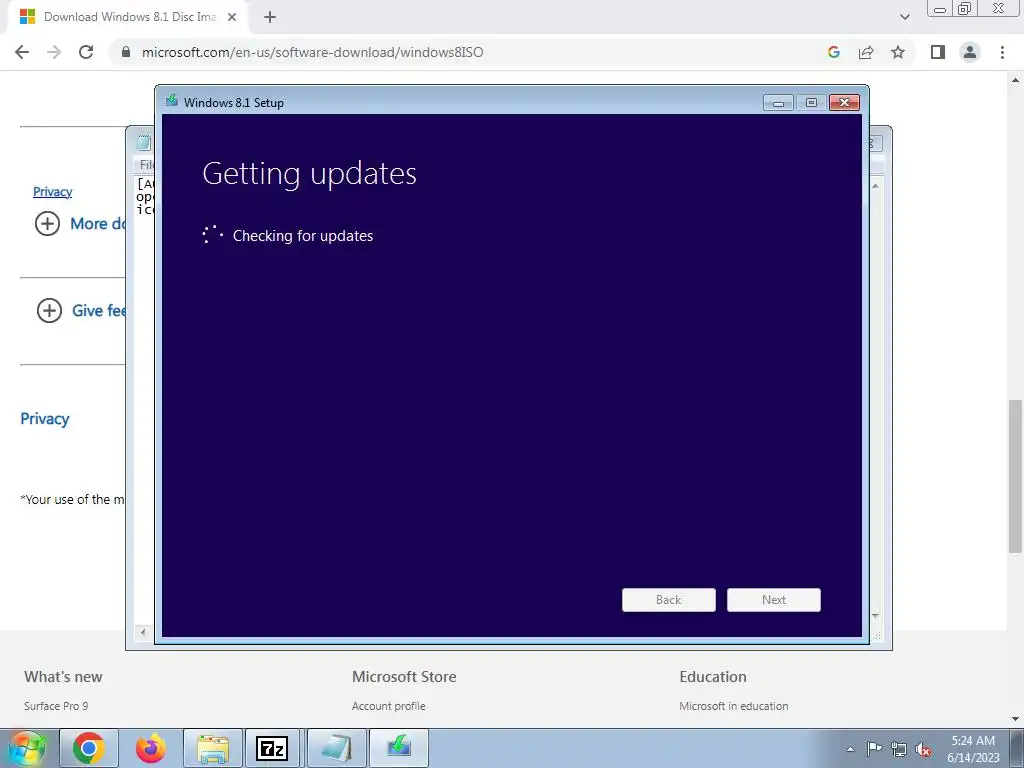Close the Windows 8.1 Setup window
Screen dimensions: 1024x768
tap(844, 103)
